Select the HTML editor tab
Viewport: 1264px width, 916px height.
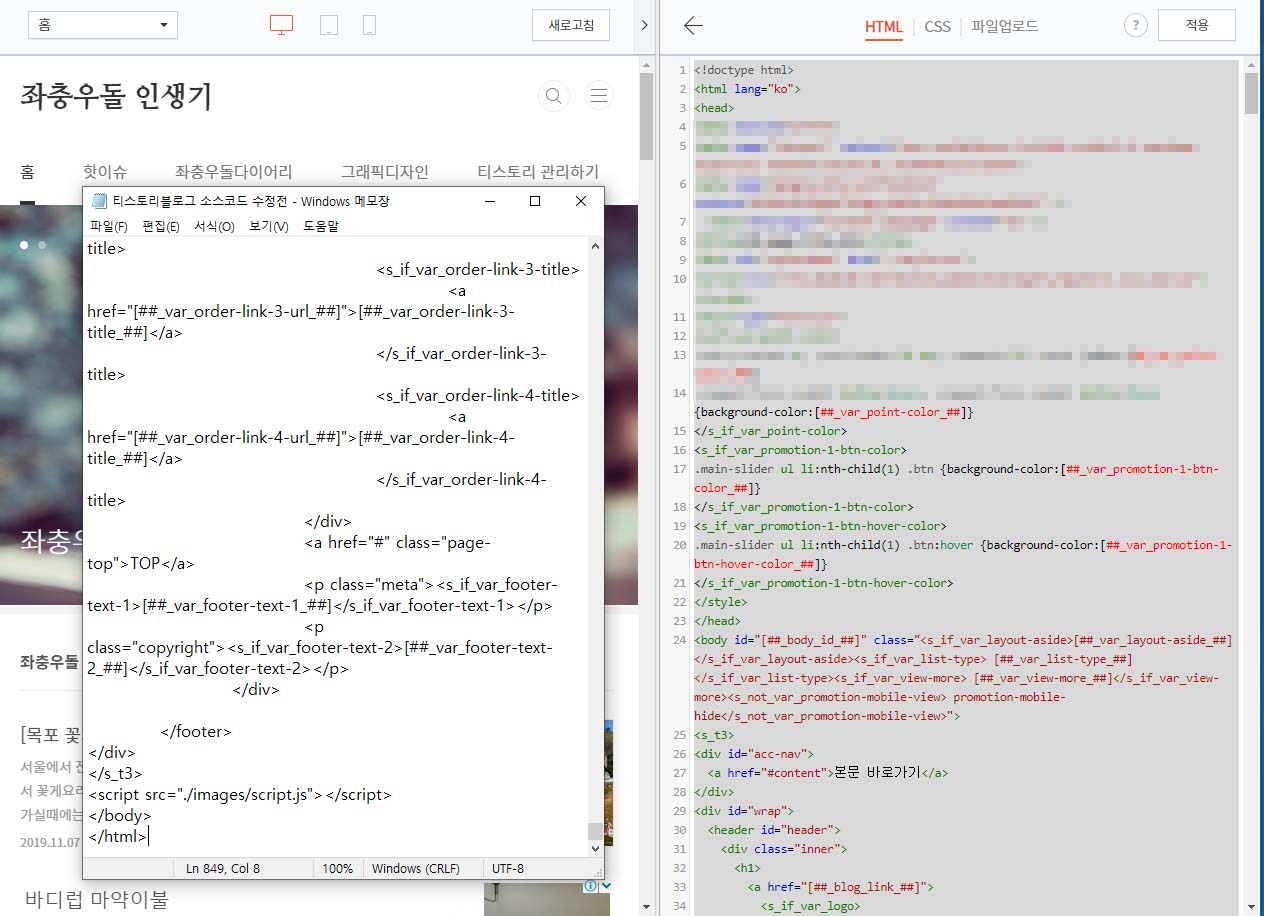click(883, 27)
